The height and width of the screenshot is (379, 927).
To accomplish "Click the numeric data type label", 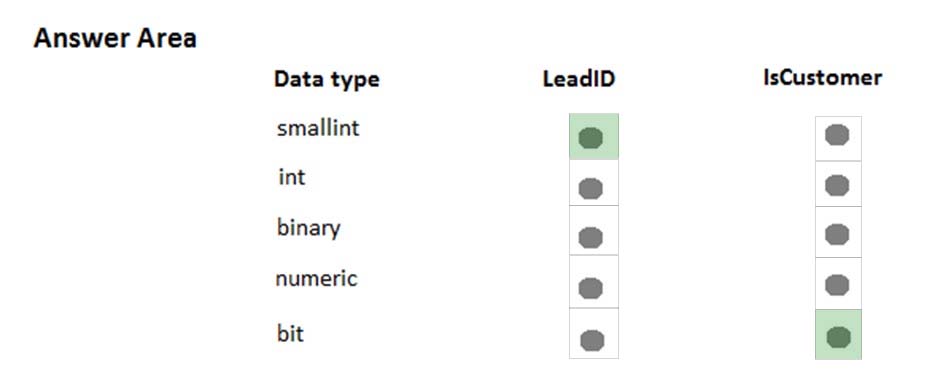I will click(x=316, y=278).
